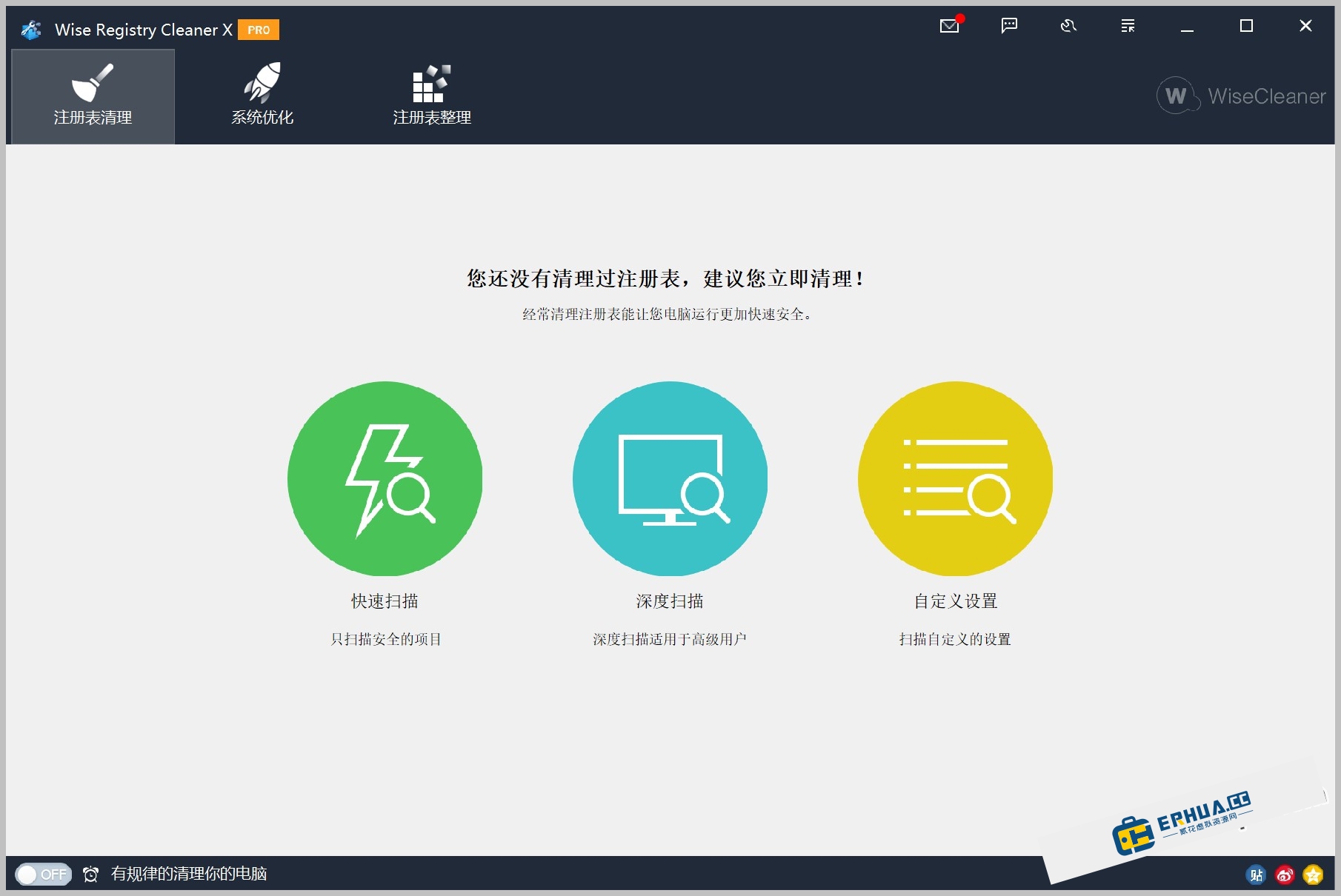Screen dimensions: 1341x896
Task: Click the Wise Registry Cleaner title bar icon
Action: click(30, 29)
